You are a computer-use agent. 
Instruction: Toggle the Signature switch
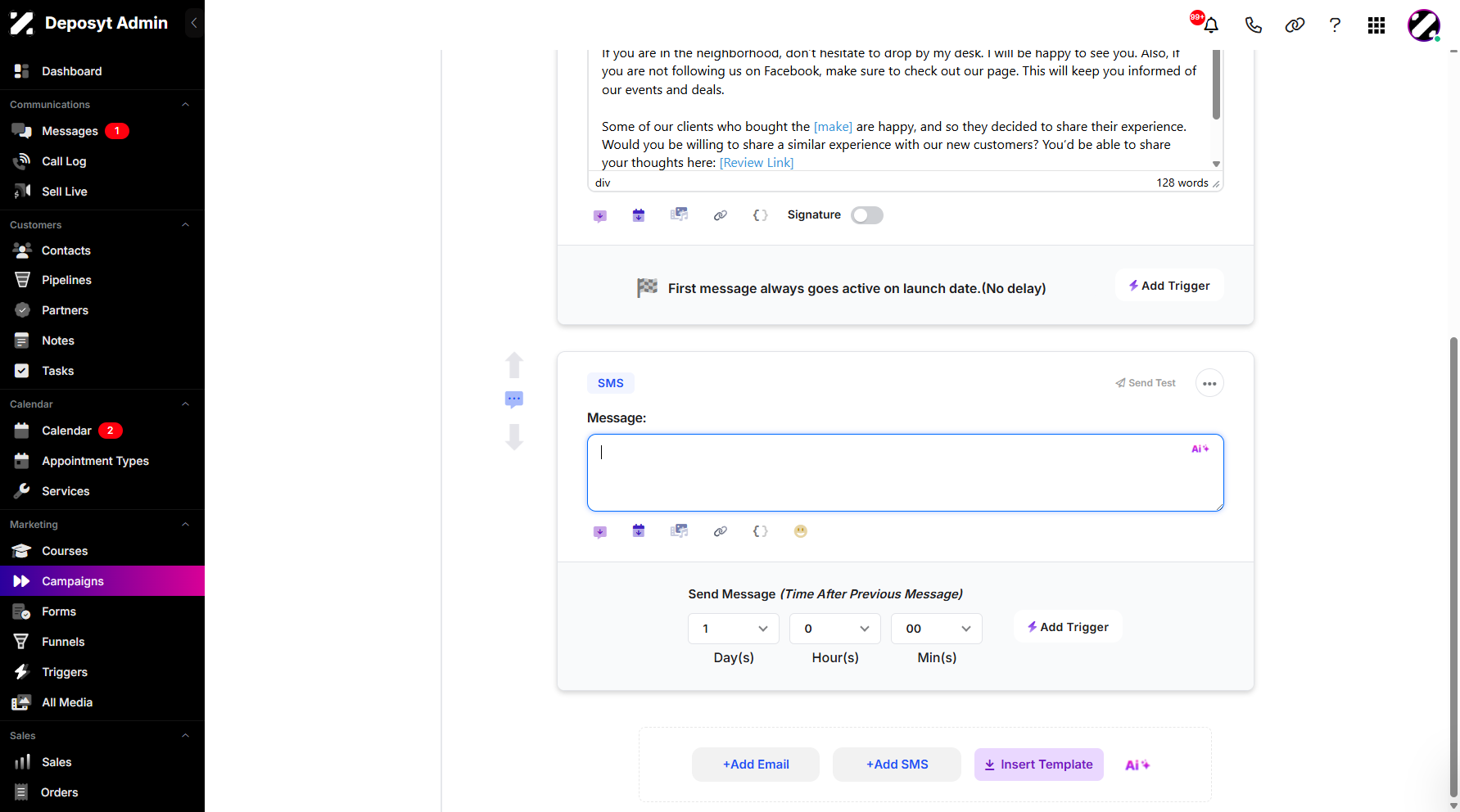coord(867,215)
